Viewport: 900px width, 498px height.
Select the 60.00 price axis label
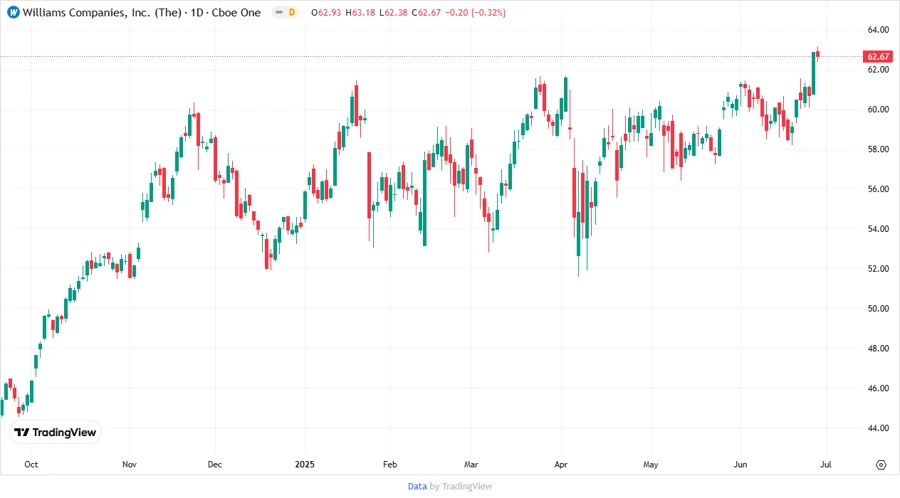click(878, 109)
